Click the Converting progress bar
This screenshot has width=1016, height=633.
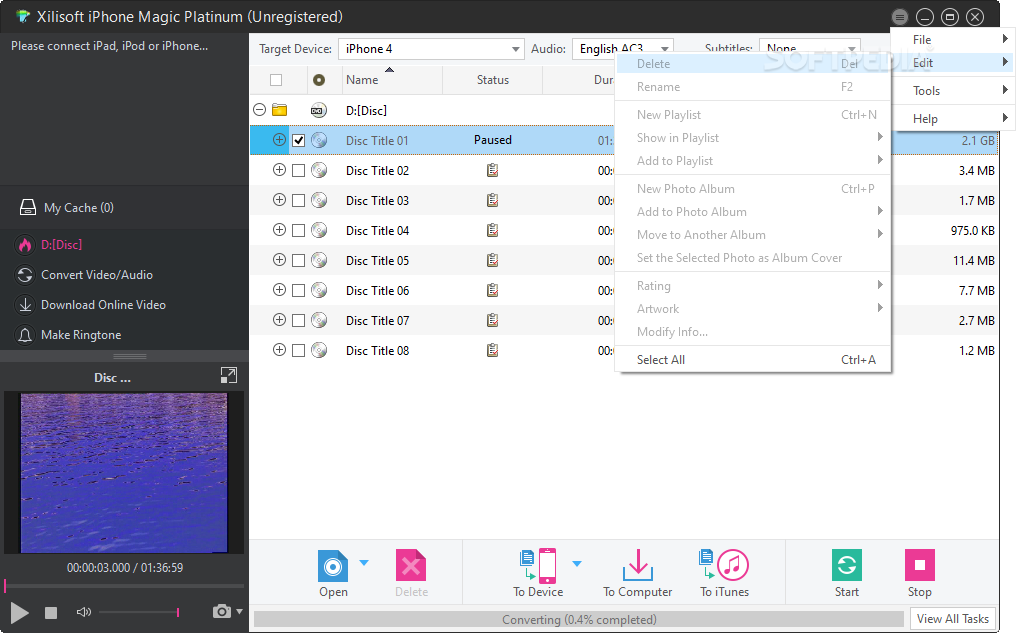click(579, 619)
